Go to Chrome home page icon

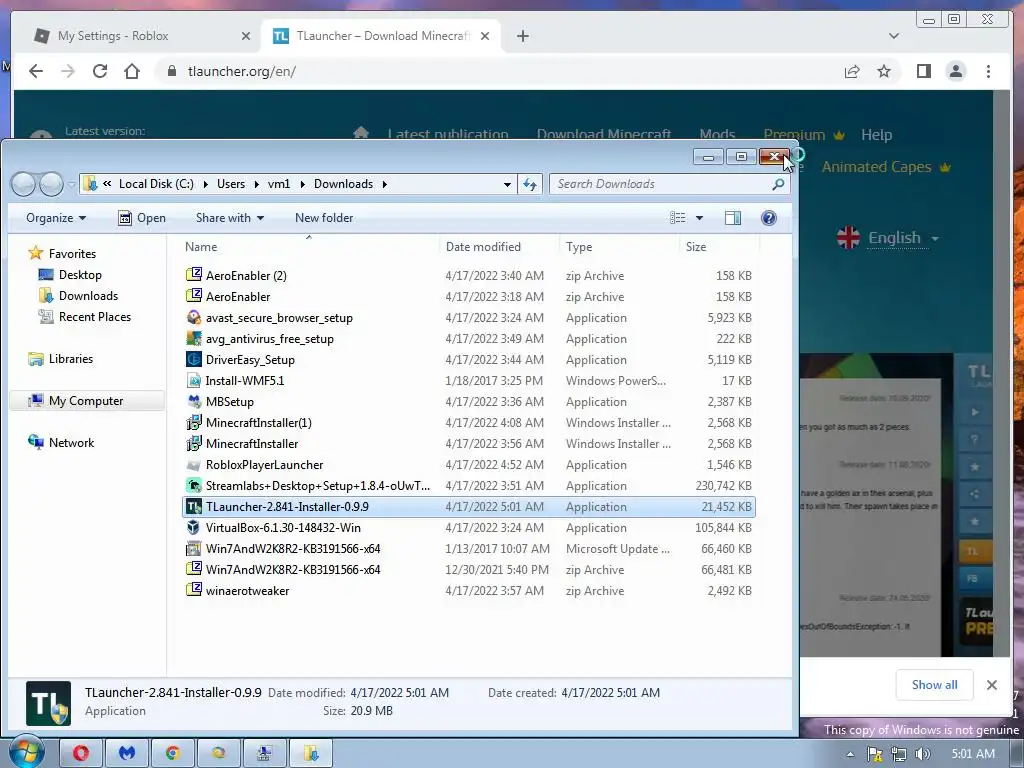132,71
